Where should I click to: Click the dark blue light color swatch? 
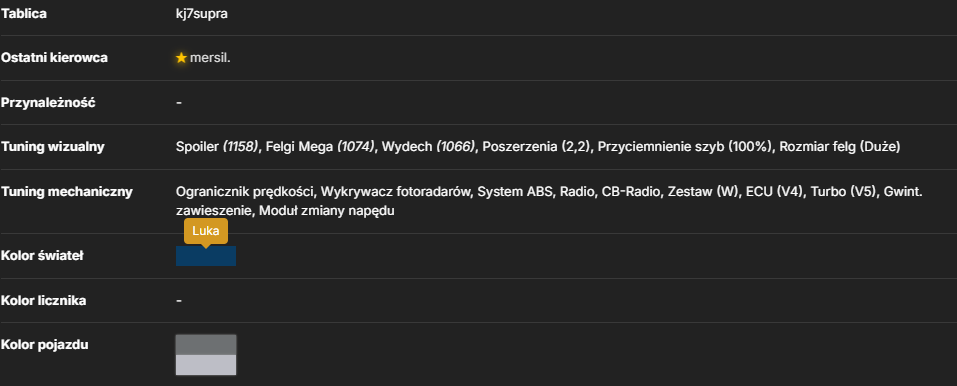[x=206, y=256]
